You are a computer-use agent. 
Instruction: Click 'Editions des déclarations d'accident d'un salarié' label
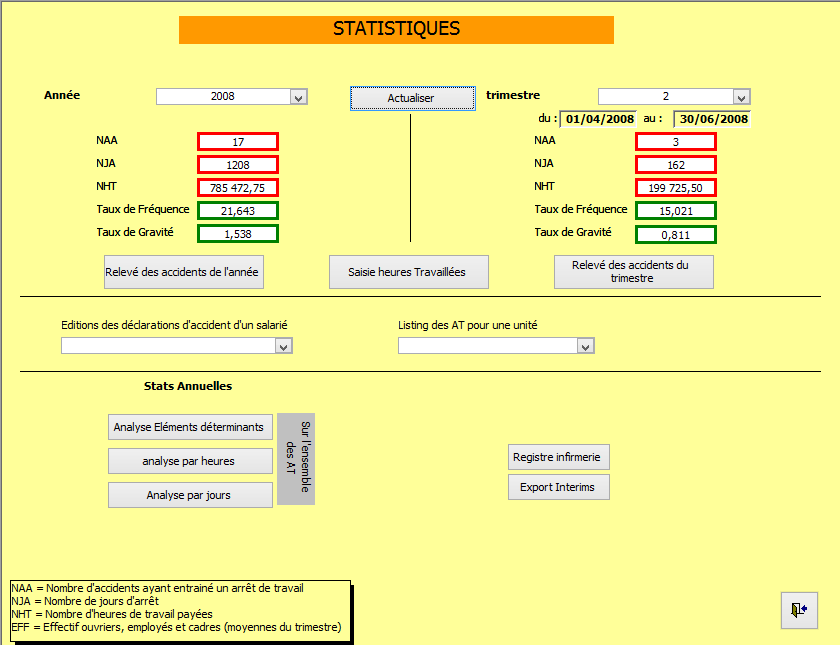pyautogui.click(x=174, y=325)
